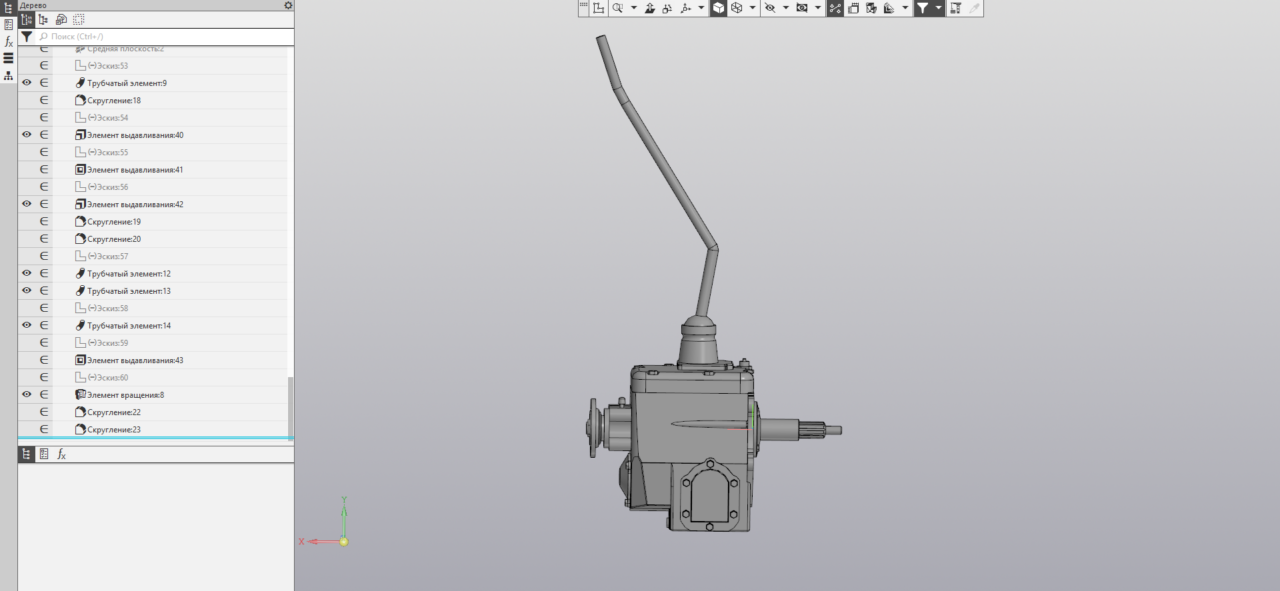Open the tree panel settings gear

coord(288,5)
